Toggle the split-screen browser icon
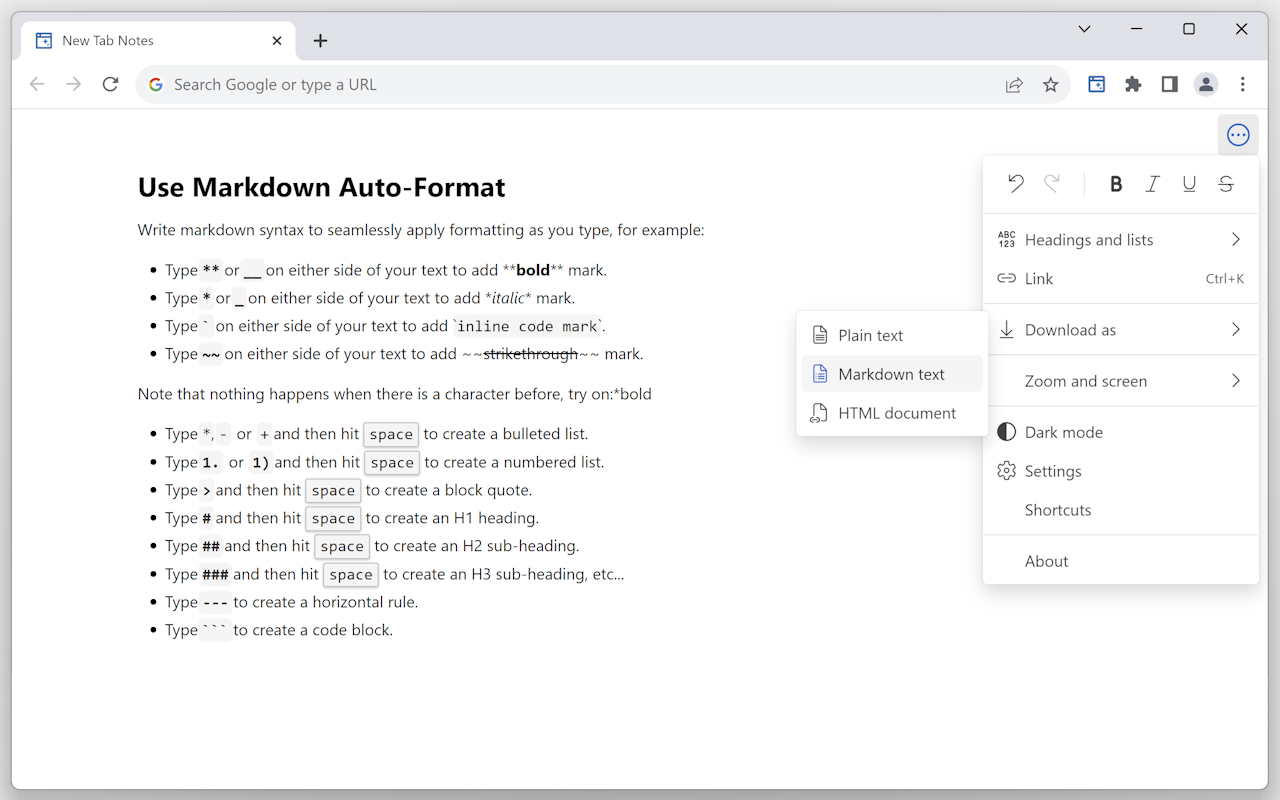1280x800 pixels. [1169, 84]
